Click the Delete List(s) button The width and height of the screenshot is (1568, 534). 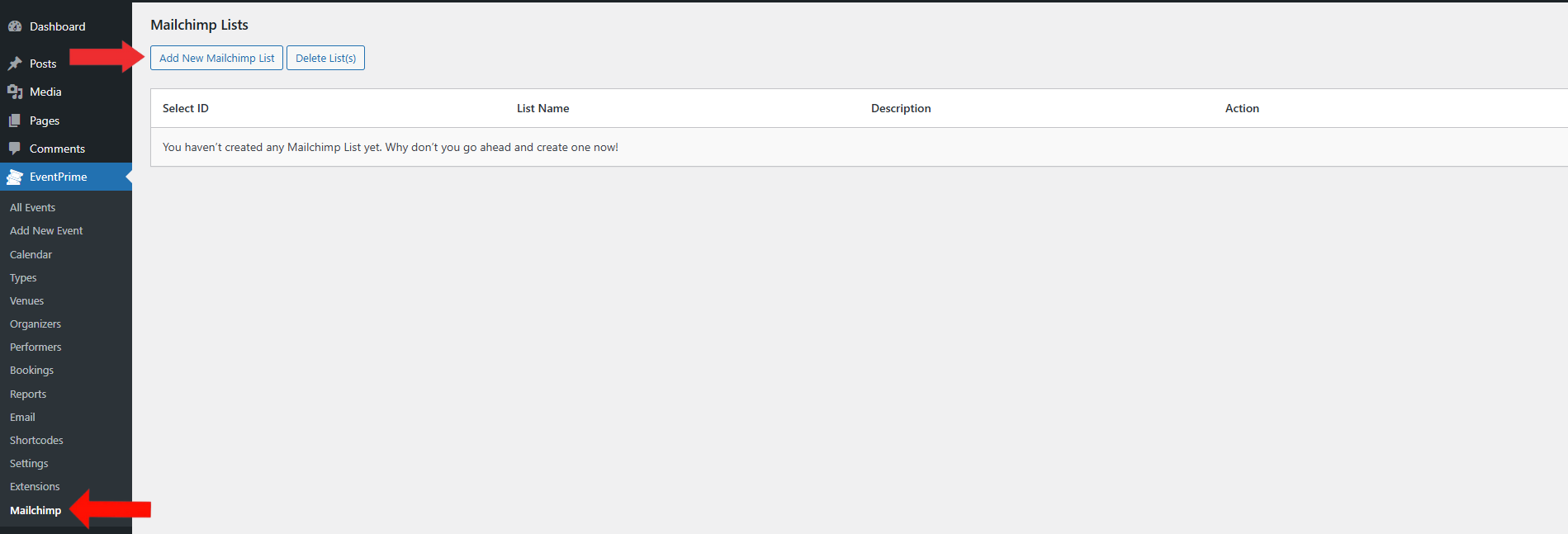325,58
